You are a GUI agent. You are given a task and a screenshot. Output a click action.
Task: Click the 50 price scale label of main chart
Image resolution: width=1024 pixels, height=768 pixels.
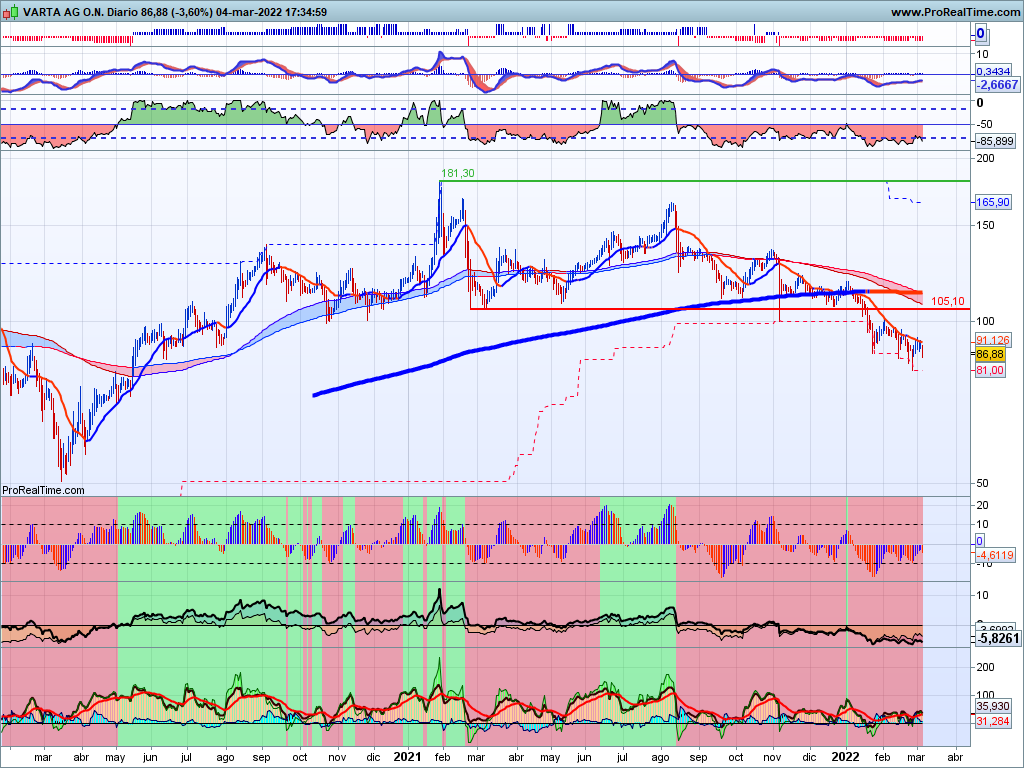(983, 483)
